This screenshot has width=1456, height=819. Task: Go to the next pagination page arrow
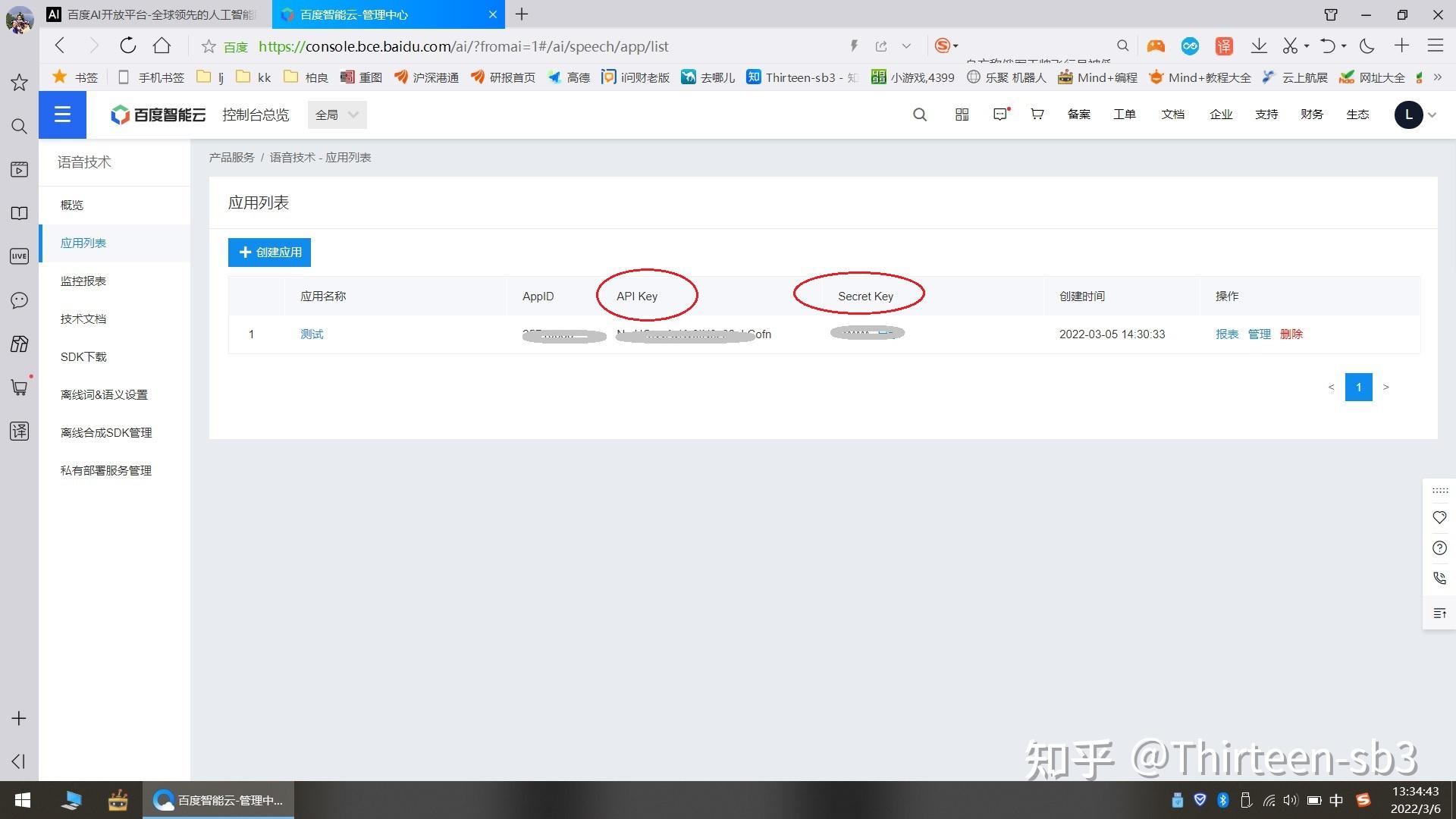coord(1385,388)
